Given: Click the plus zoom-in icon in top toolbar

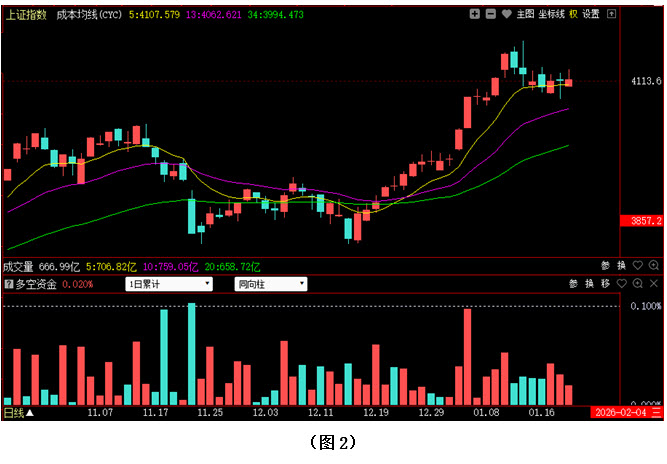Looking at the screenshot, I should click(x=475, y=14).
